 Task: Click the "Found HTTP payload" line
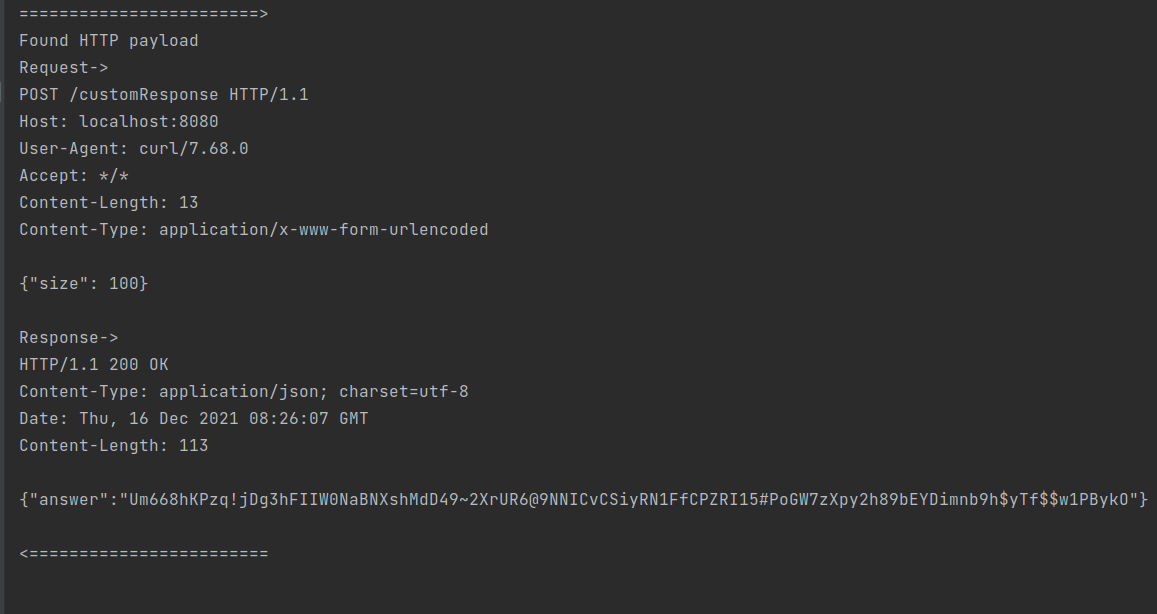[108, 41]
